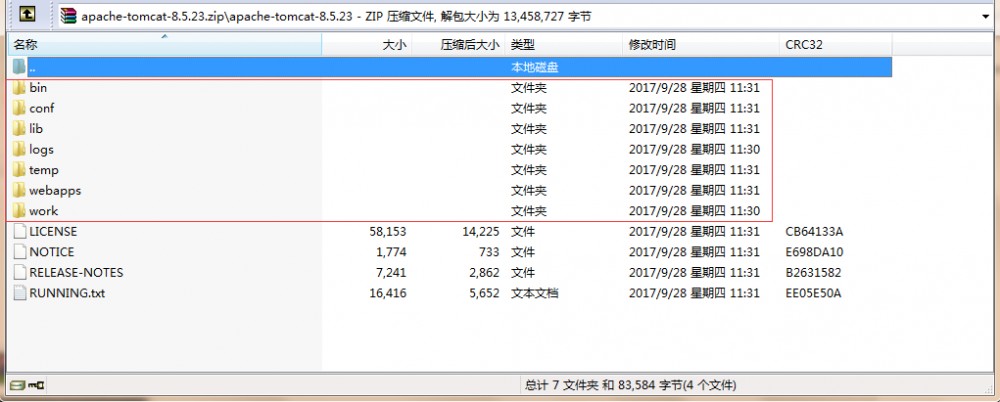Select the parent folder ".." row
The width and height of the screenshot is (1000, 402).
(451, 67)
